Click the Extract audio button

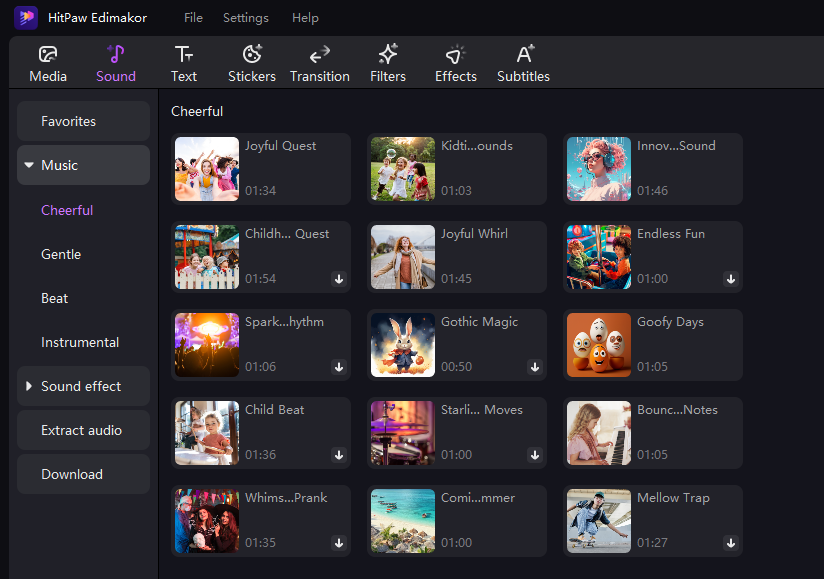(83, 430)
